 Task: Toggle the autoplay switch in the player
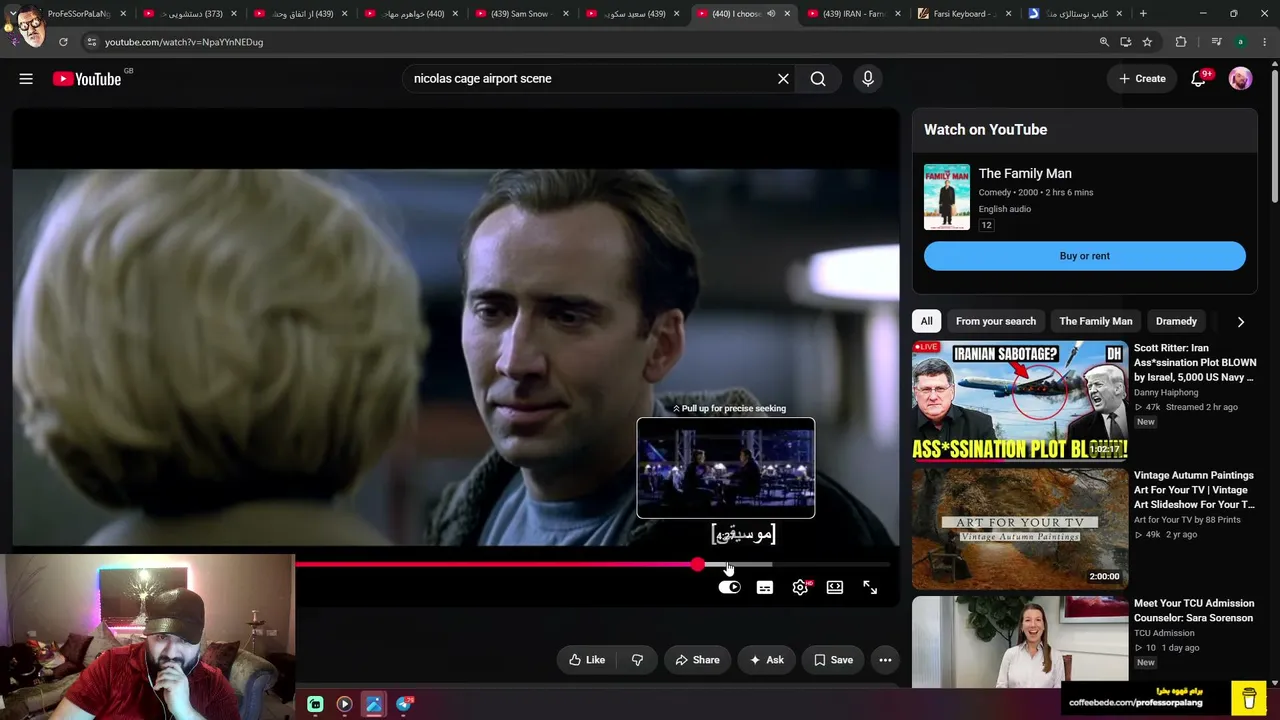click(x=729, y=588)
